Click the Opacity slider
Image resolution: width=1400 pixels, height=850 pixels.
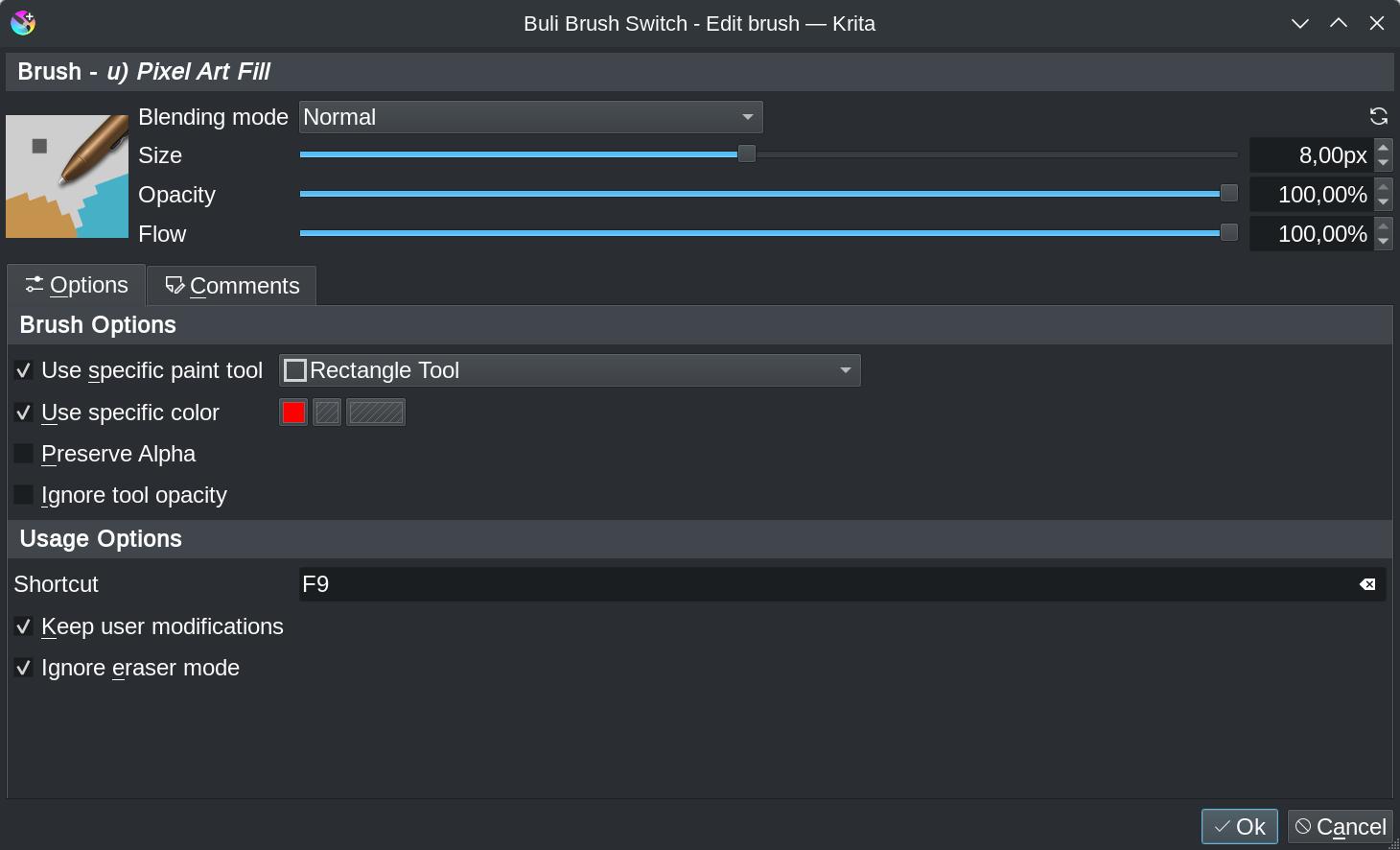[769, 194]
